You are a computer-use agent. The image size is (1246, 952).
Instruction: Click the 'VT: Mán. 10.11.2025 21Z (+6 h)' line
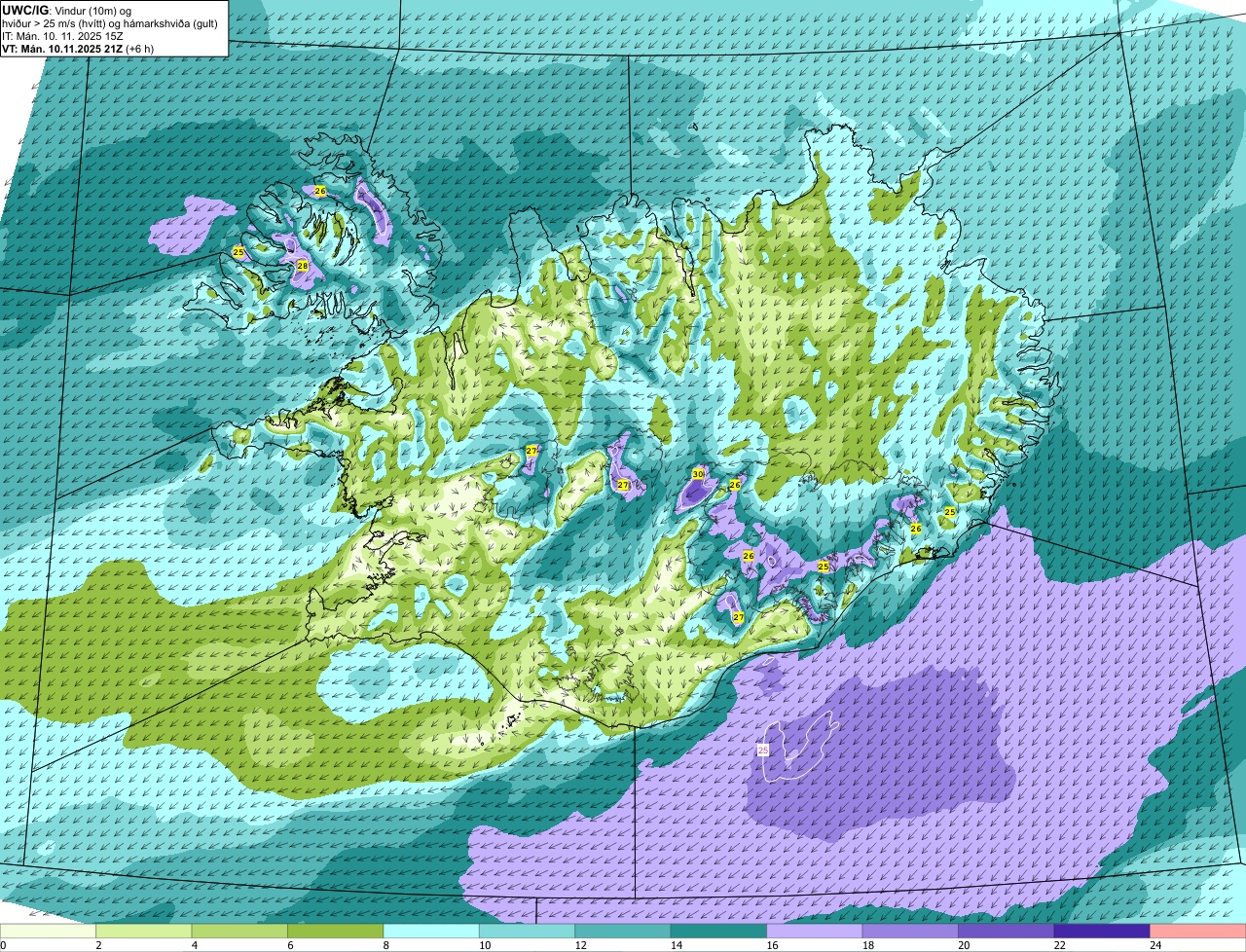click(78, 48)
